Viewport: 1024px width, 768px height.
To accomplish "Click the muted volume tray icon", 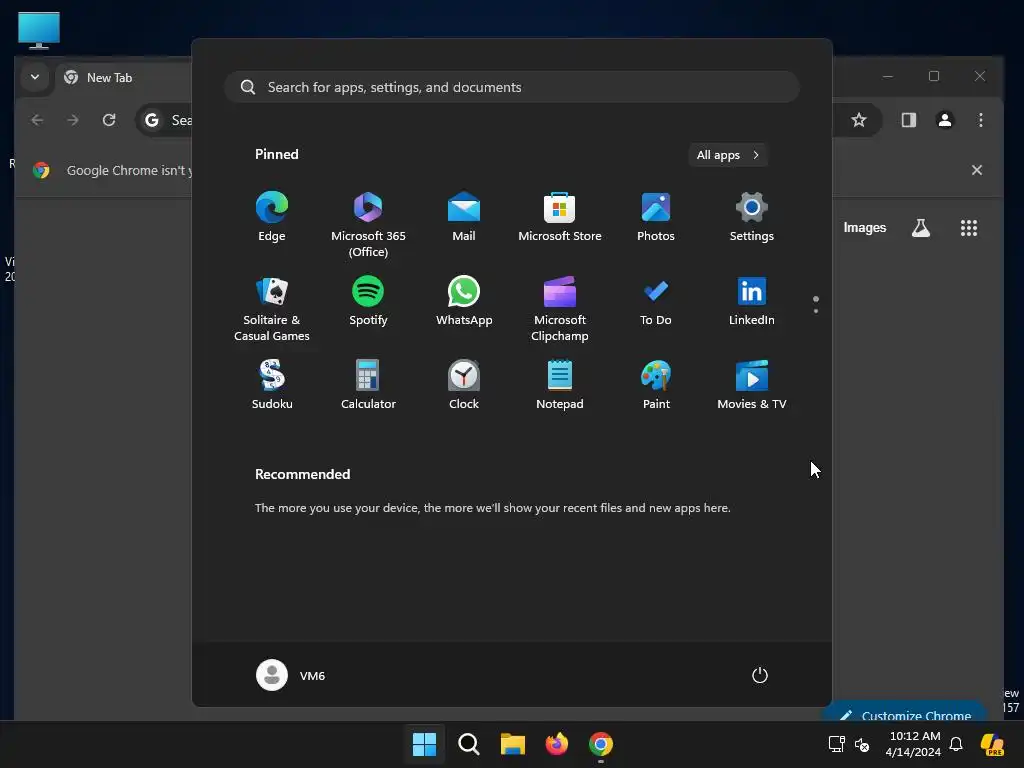I will 862,744.
